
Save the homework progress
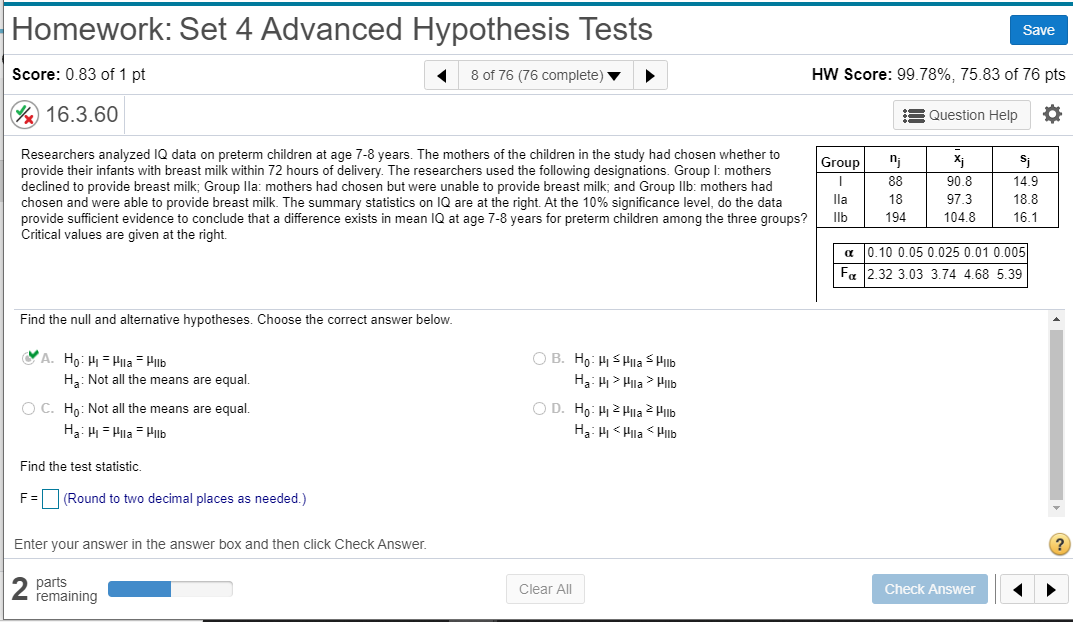pos(1038,30)
